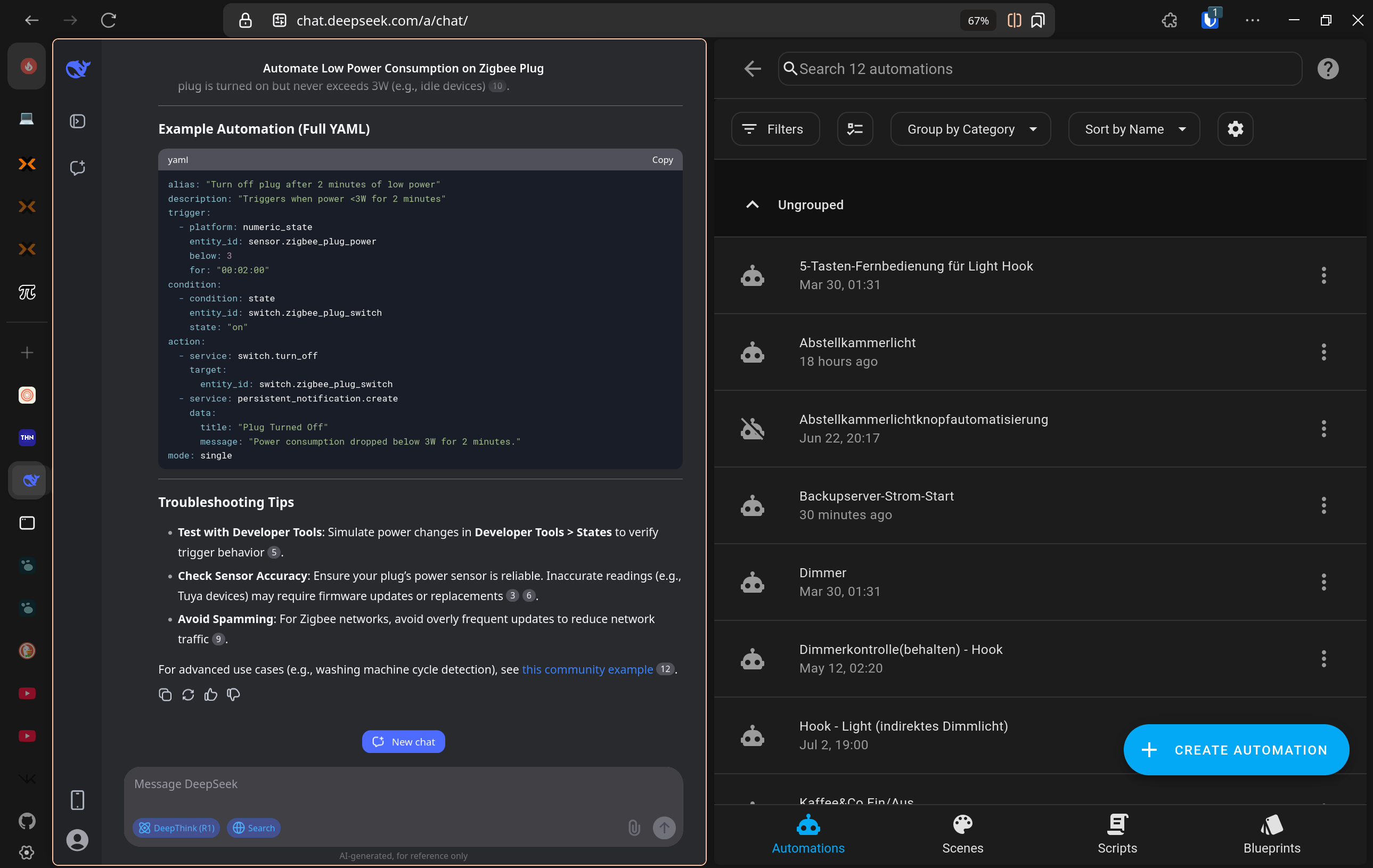
Task: Reload the page
Action: (x=108, y=21)
